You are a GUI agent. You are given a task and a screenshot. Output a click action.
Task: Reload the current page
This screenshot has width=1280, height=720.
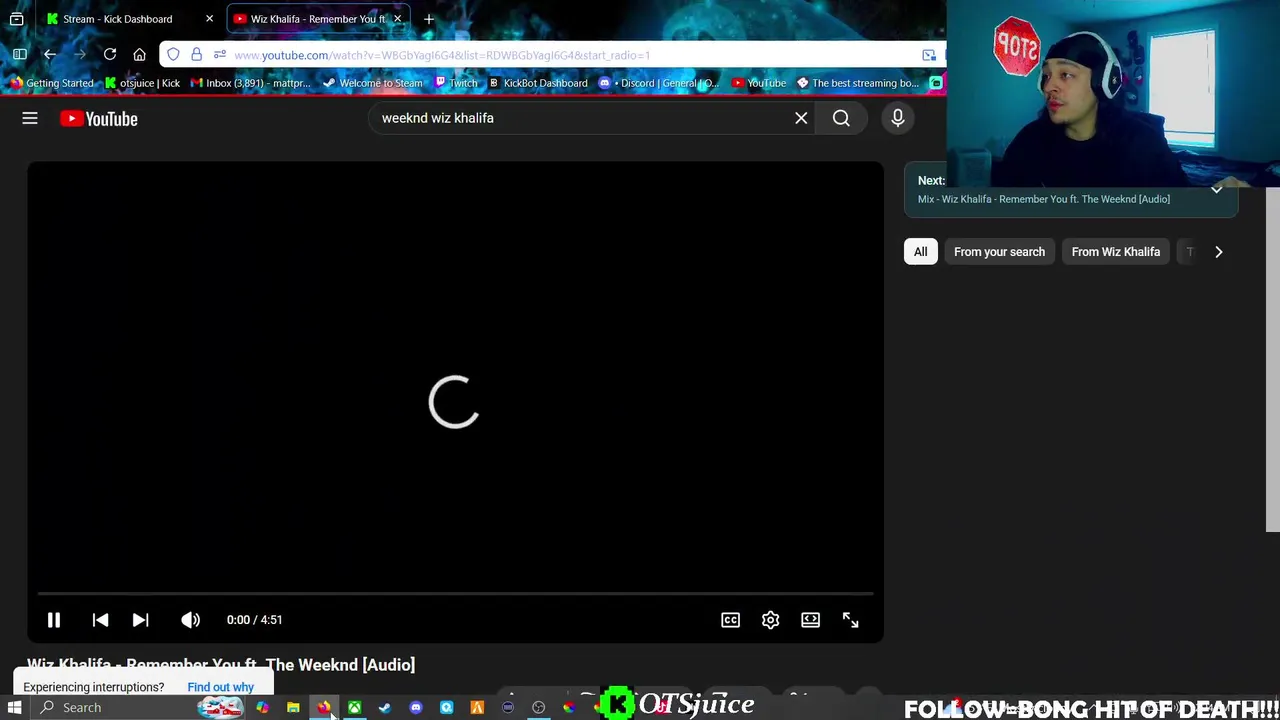pos(110,55)
